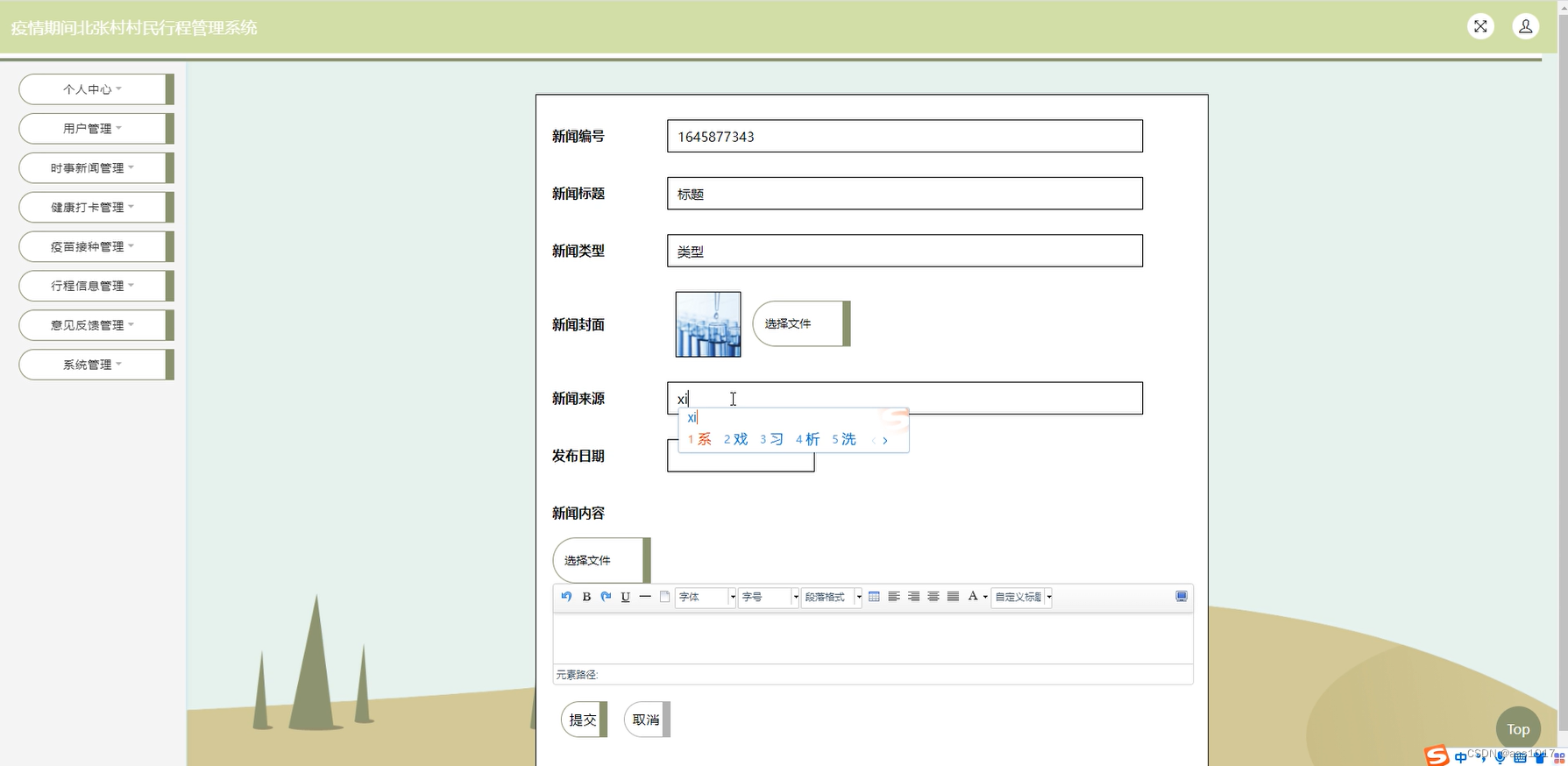Show next page of IME candidates
This screenshot has width=1568, height=766.
click(885, 440)
